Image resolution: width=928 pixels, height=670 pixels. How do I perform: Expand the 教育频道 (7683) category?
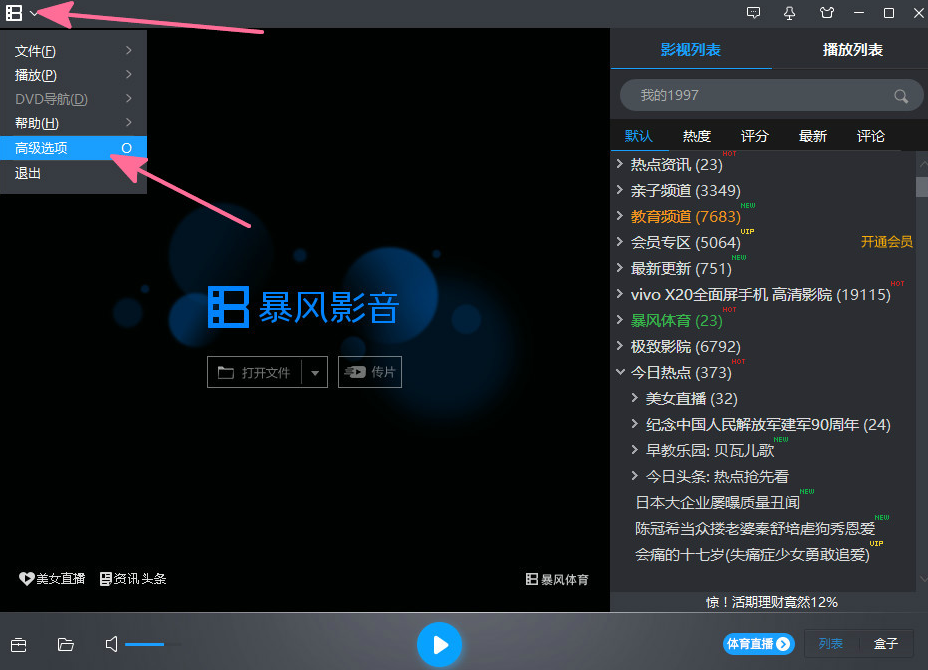click(x=619, y=215)
